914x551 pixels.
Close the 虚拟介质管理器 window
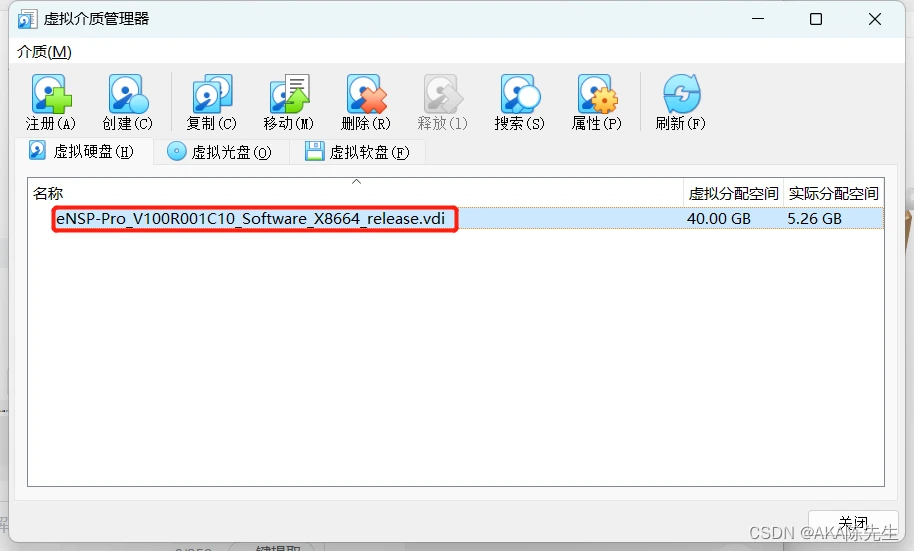click(875, 19)
